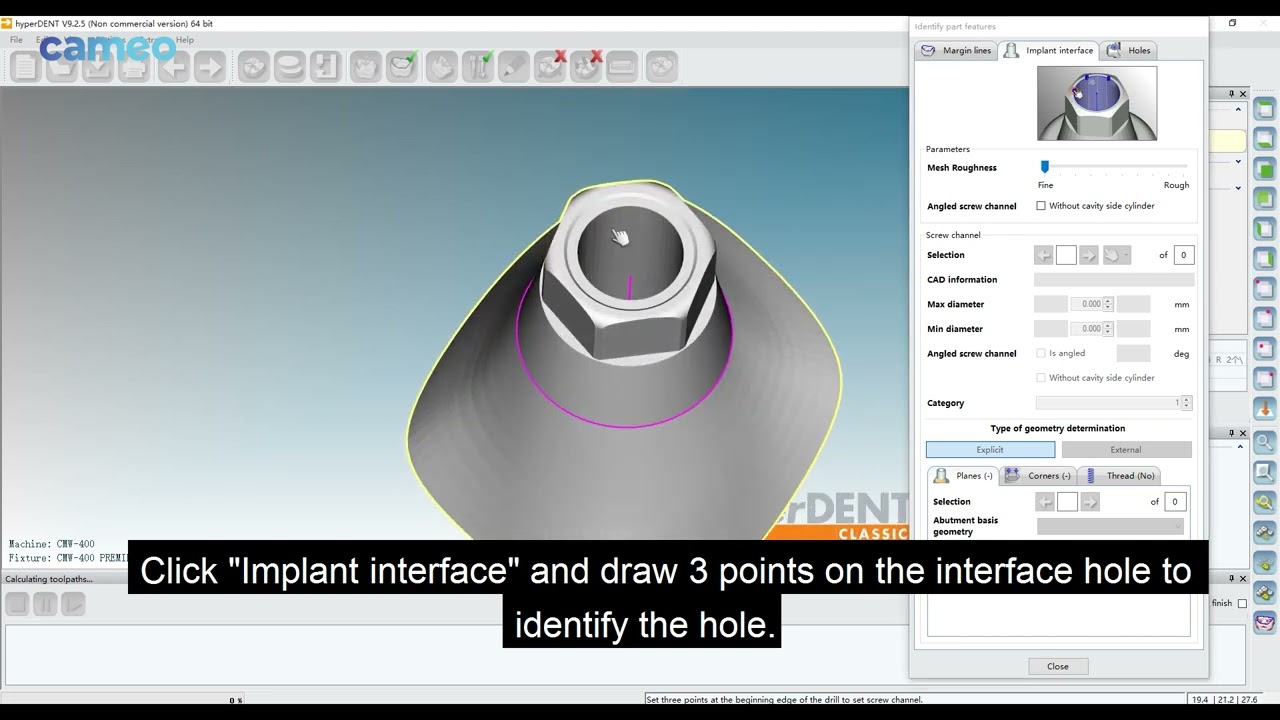This screenshot has height=720, width=1280.
Task: Select the Planes (-) tab
Action: pyautogui.click(x=963, y=476)
